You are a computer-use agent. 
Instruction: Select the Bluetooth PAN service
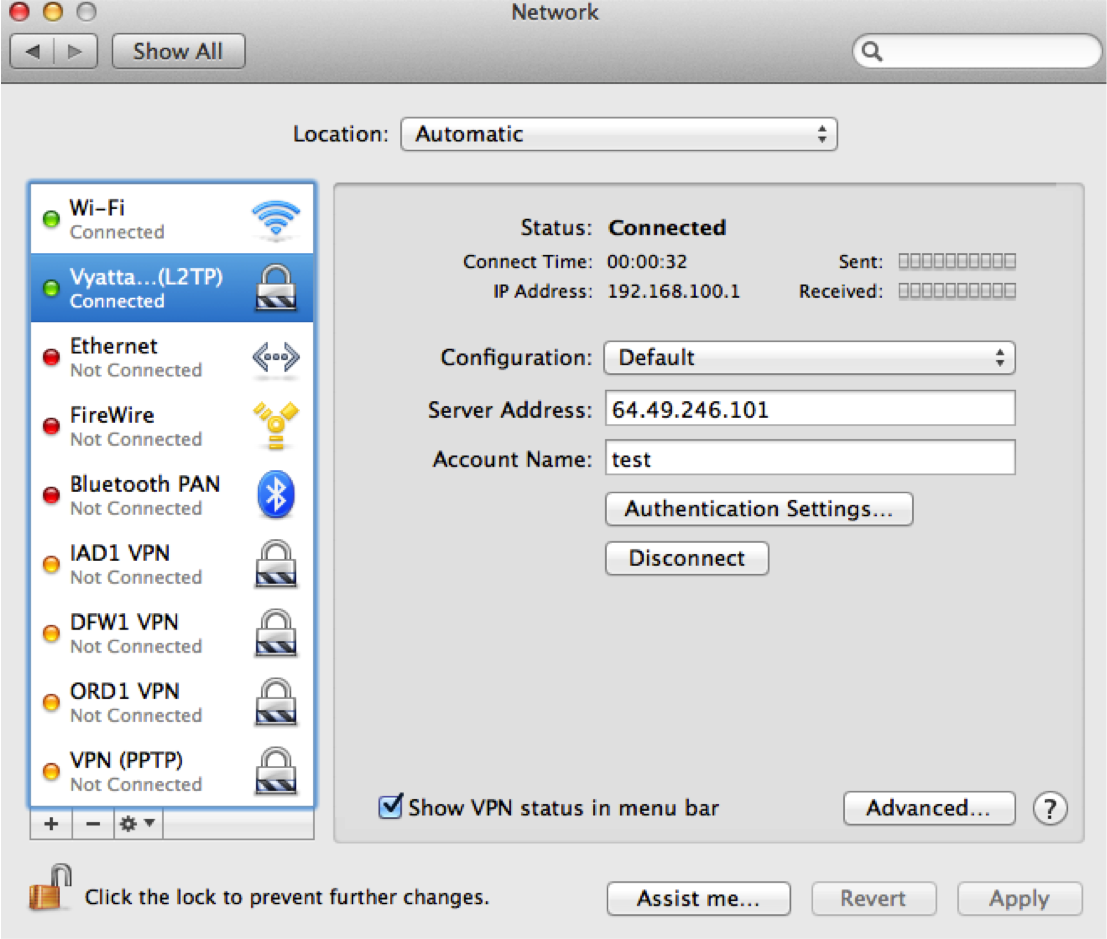coord(172,495)
